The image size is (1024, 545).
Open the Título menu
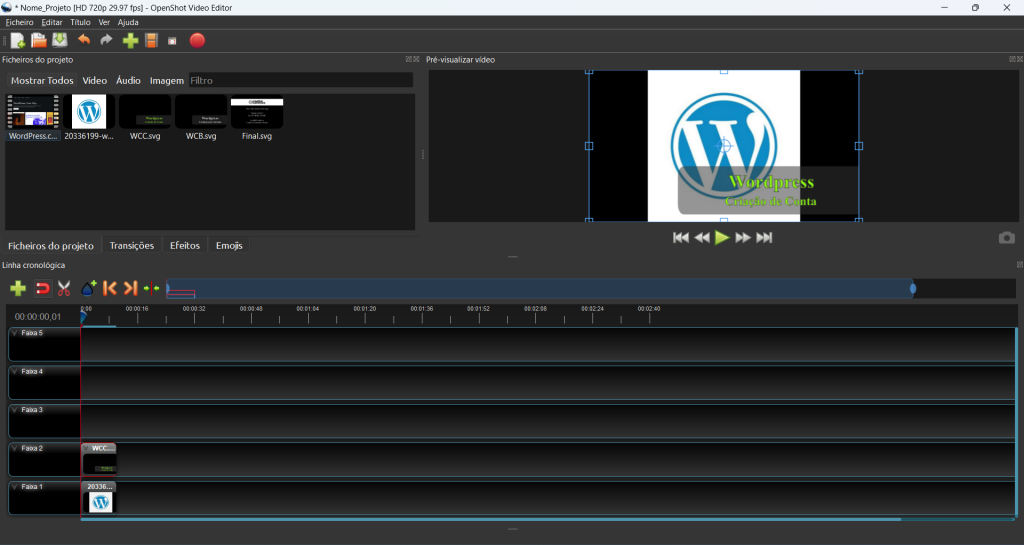(80, 22)
